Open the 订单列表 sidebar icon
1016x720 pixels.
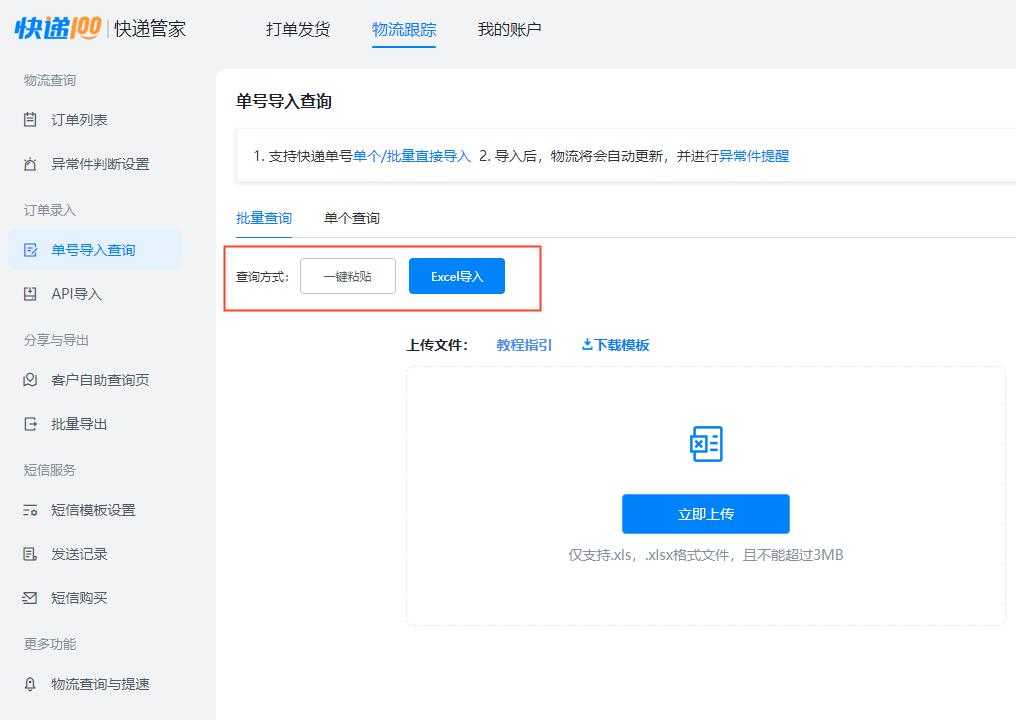click(32, 119)
